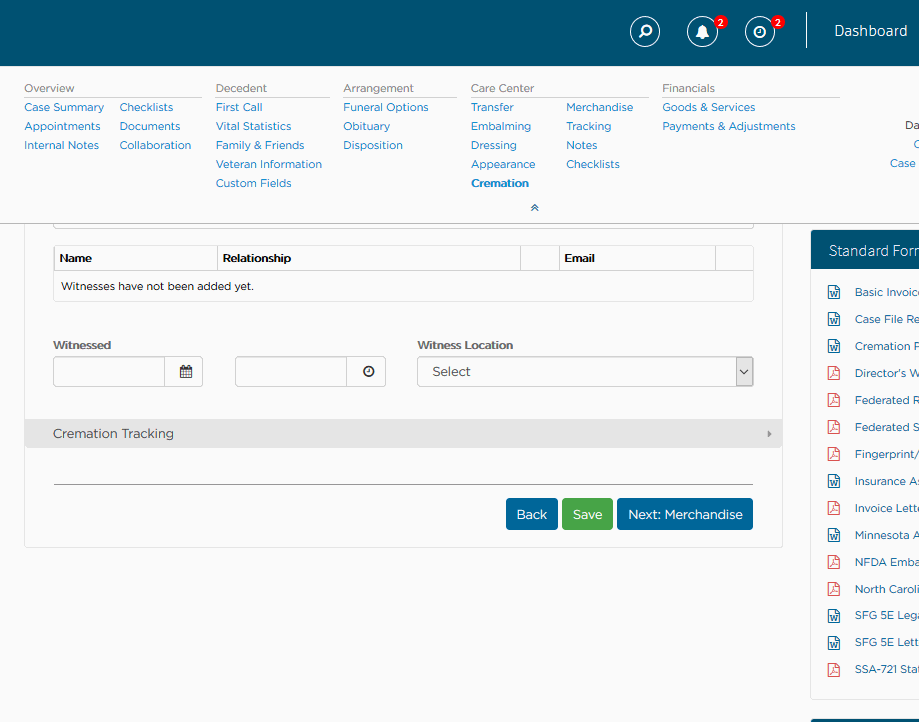
Task: Open the clock reminders icon
Action: (760, 32)
